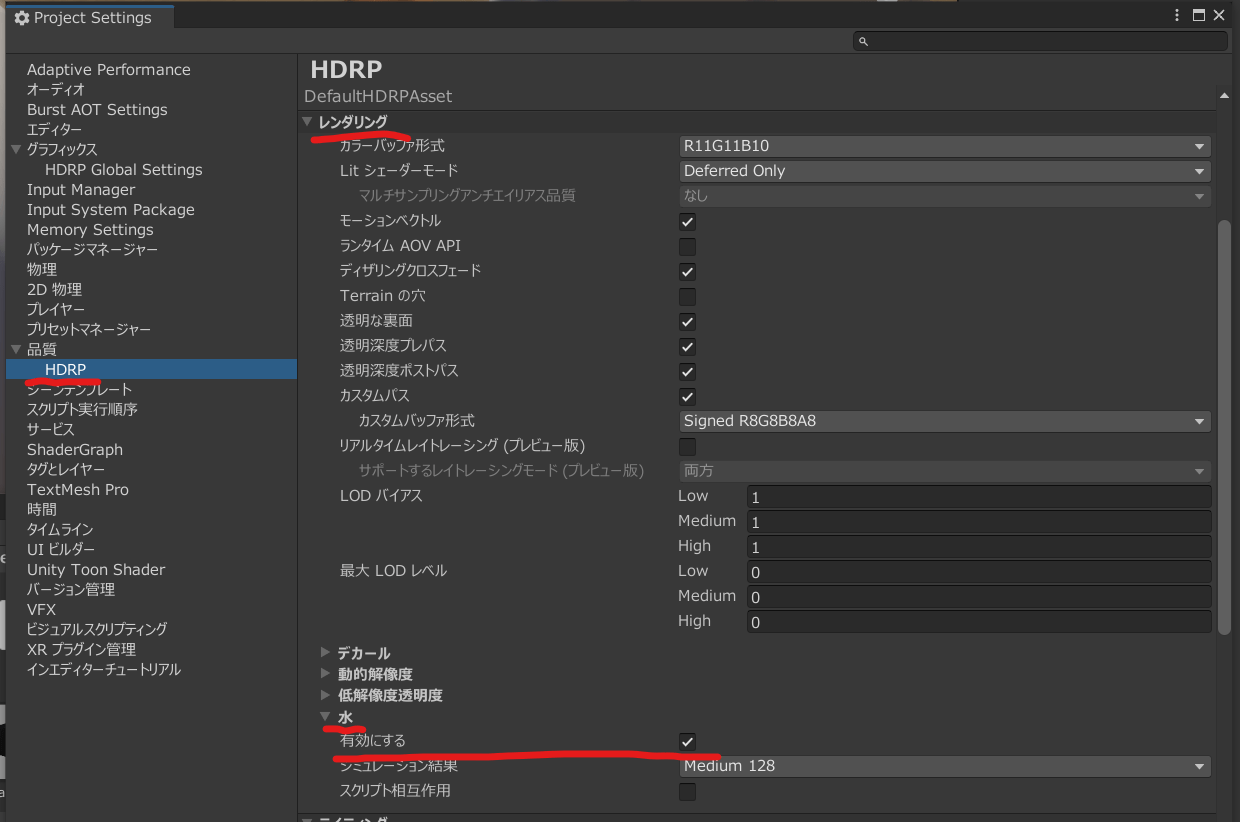Image resolution: width=1240 pixels, height=822 pixels.
Task: Uncheck 有効にする under the 水 section
Action: 687,741
